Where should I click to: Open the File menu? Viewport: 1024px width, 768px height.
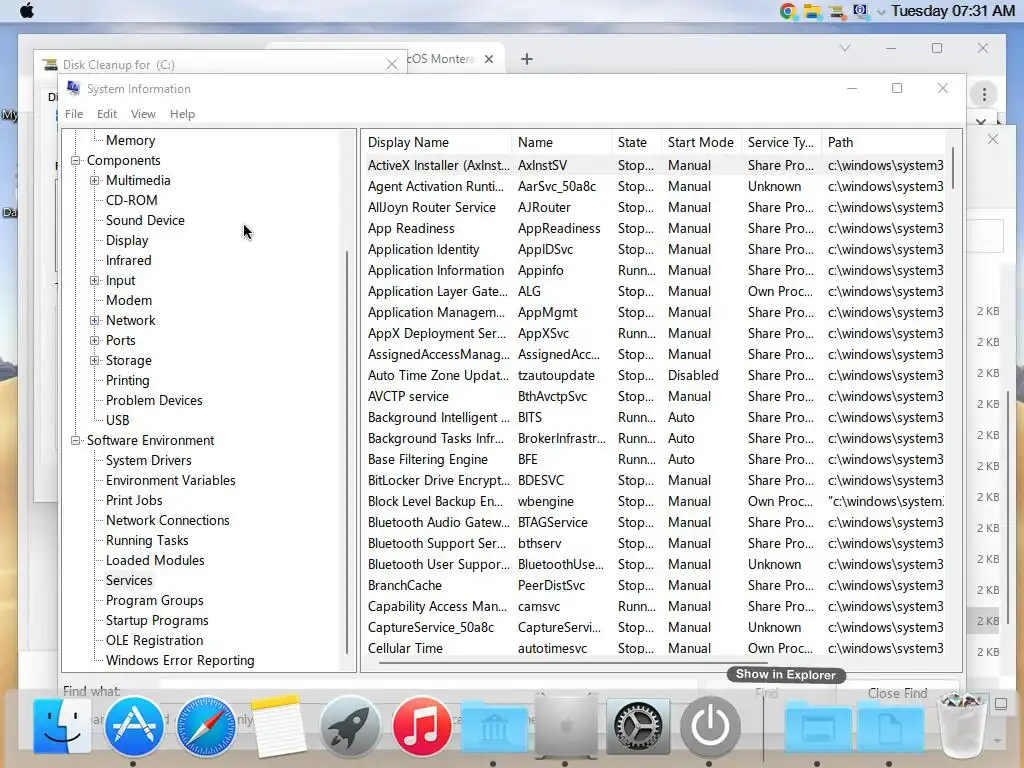[74, 114]
